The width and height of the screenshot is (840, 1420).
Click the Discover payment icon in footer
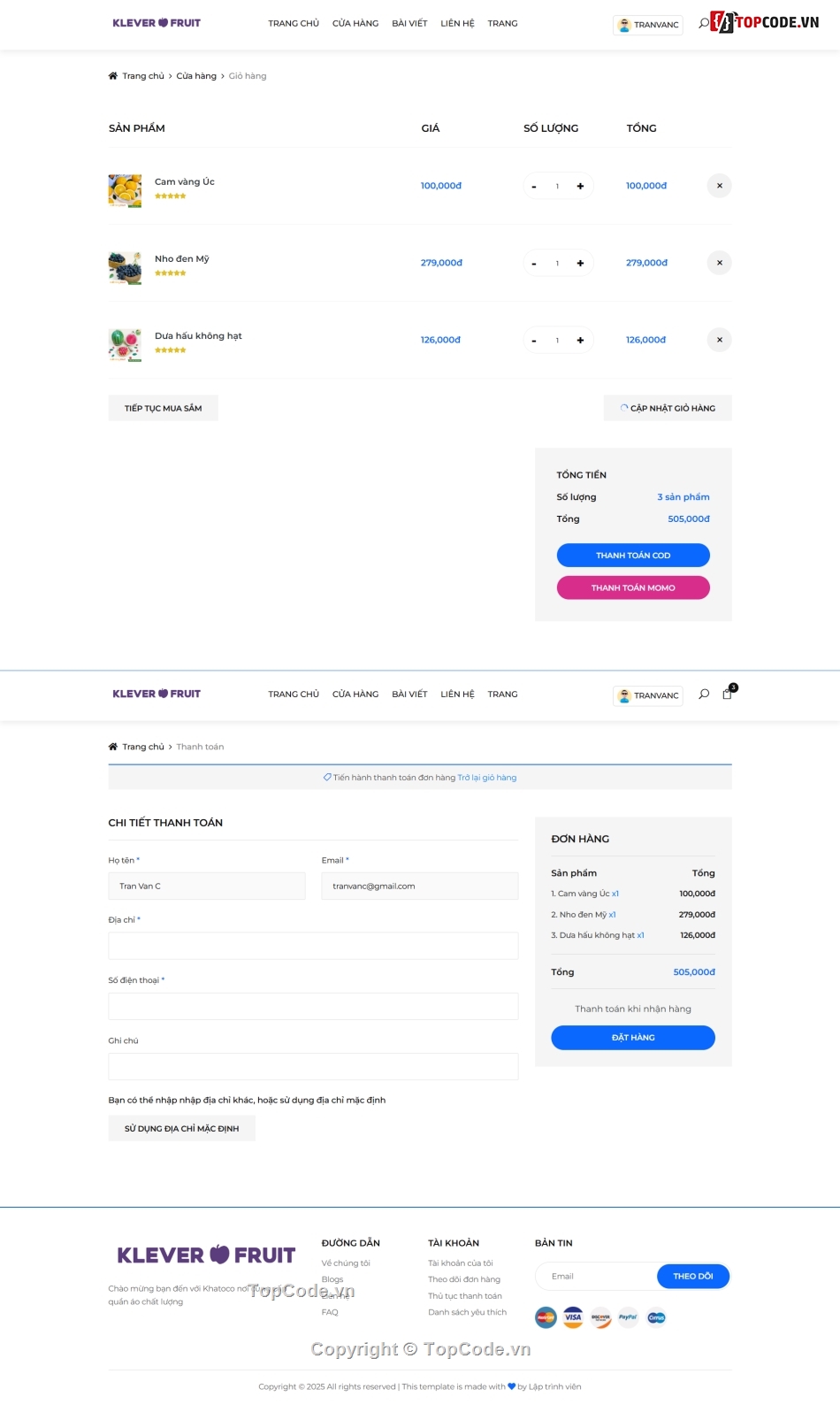click(600, 1317)
